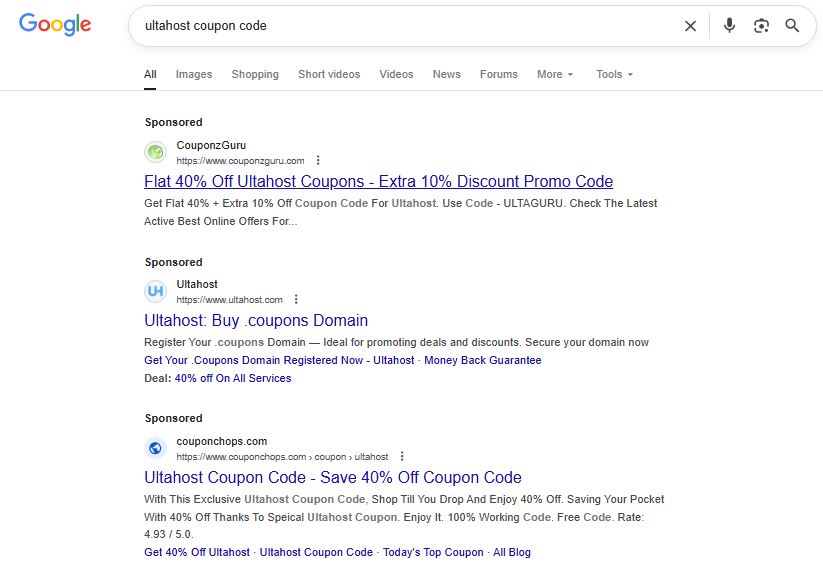Clear the search box with X icon
This screenshot has height=578, width=823.
(x=690, y=26)
